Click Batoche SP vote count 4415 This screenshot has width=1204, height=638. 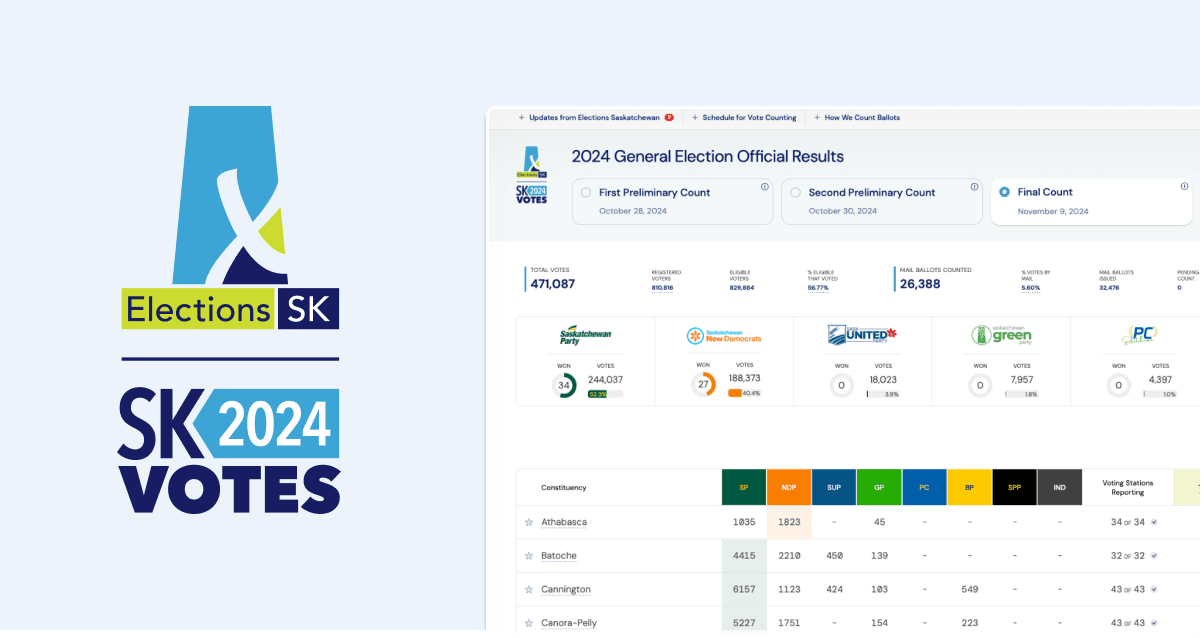[x=744, y=556]
